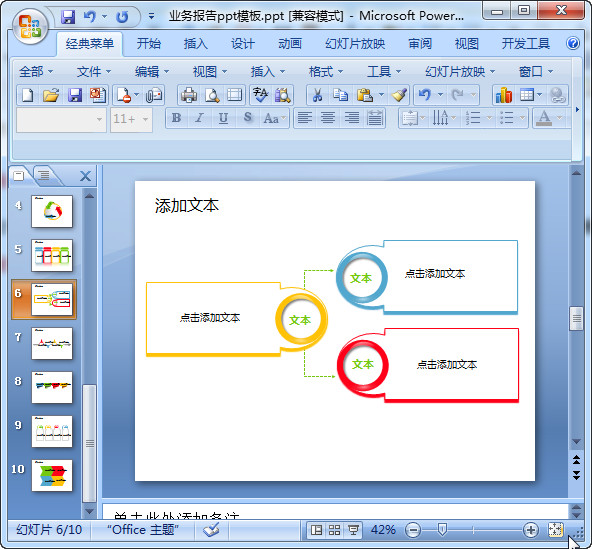Open the 幻灯片放映 ribbon tab

pos(355,44)
